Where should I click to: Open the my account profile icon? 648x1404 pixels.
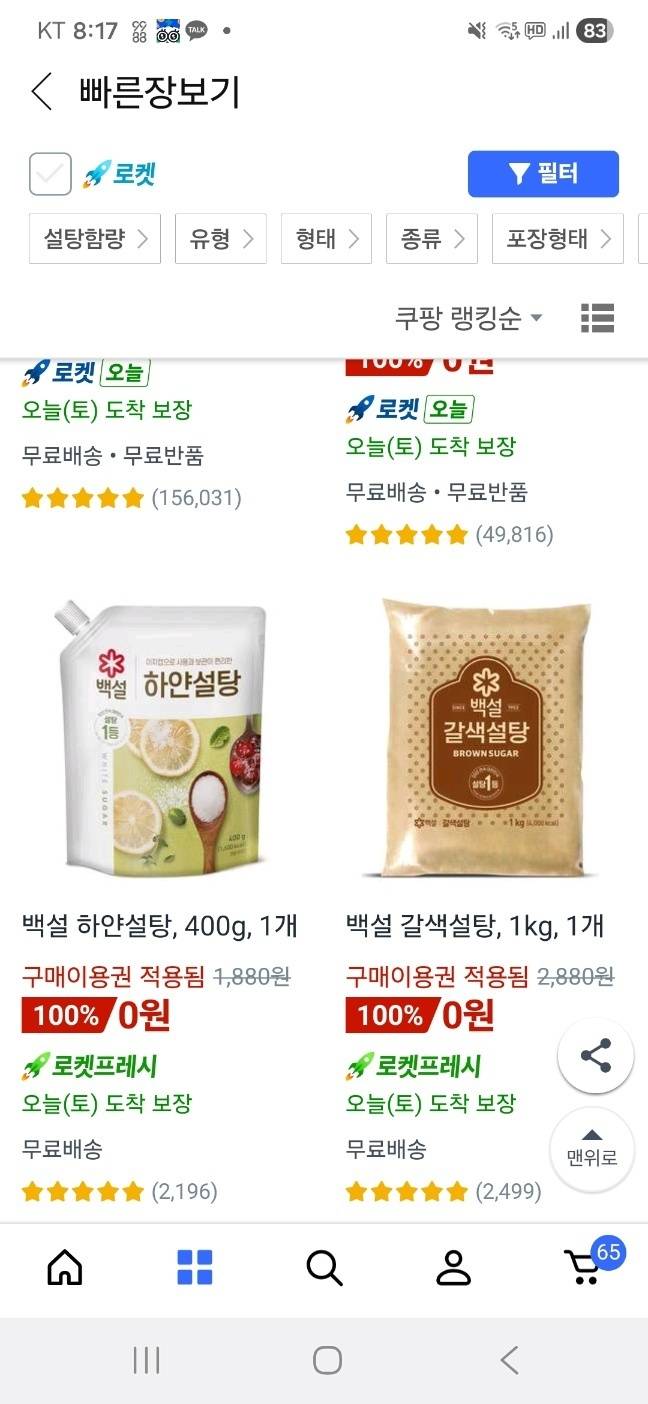pyautogui.click(x=453, y=1268)
